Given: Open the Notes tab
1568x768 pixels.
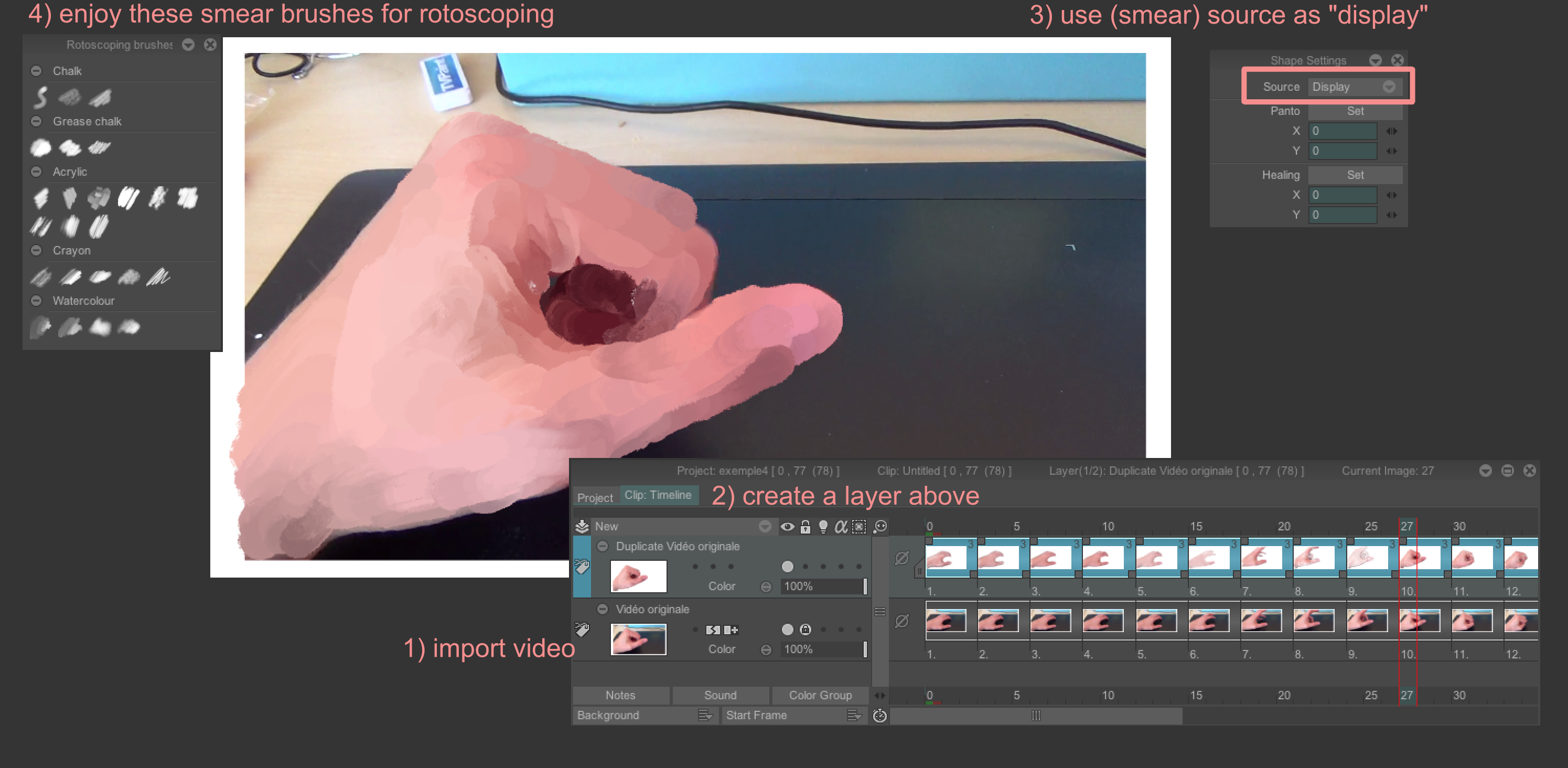Looking at the screenshot, I should click(620, 695).
